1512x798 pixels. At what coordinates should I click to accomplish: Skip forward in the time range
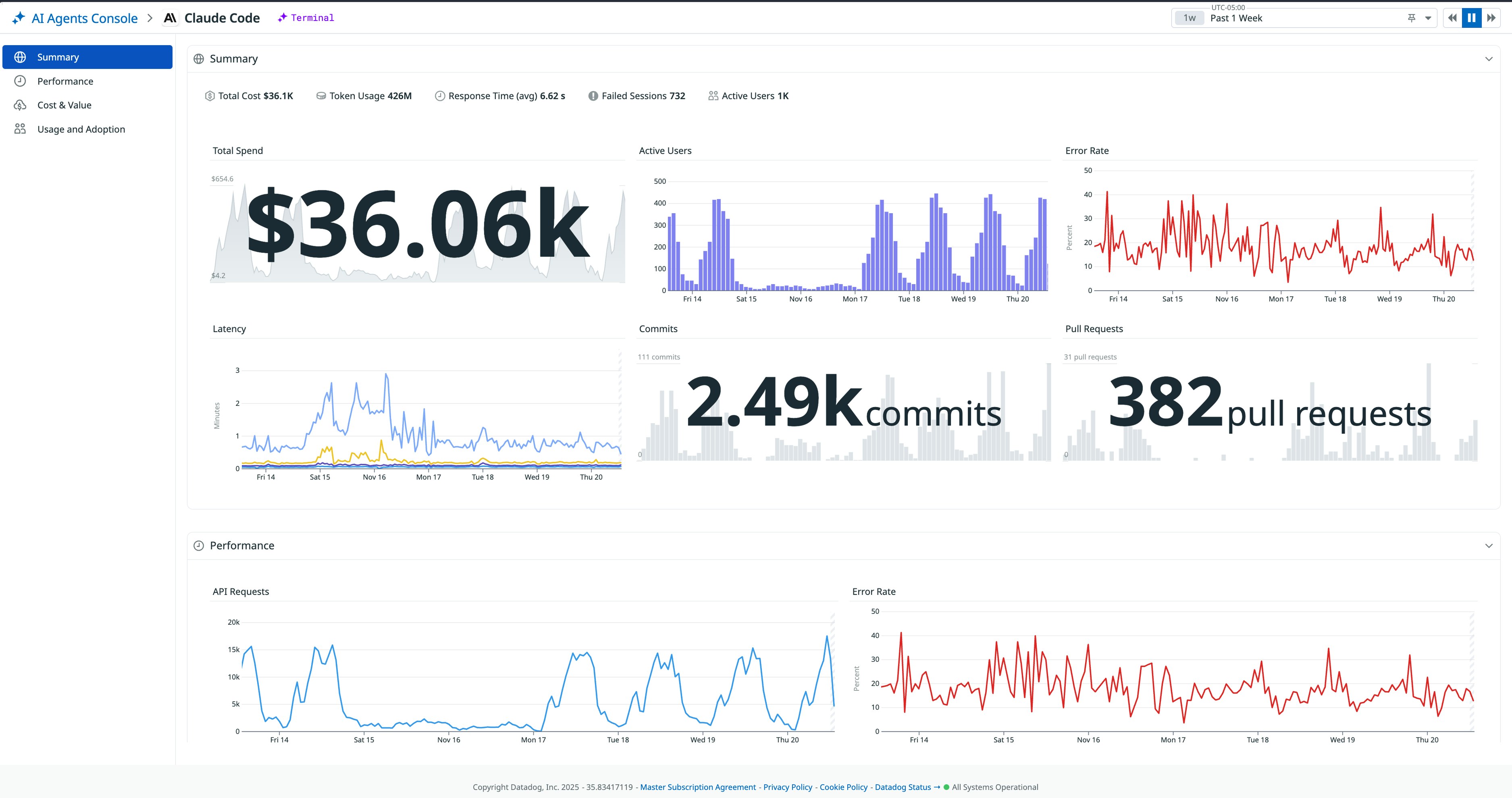coord(1491,18)
